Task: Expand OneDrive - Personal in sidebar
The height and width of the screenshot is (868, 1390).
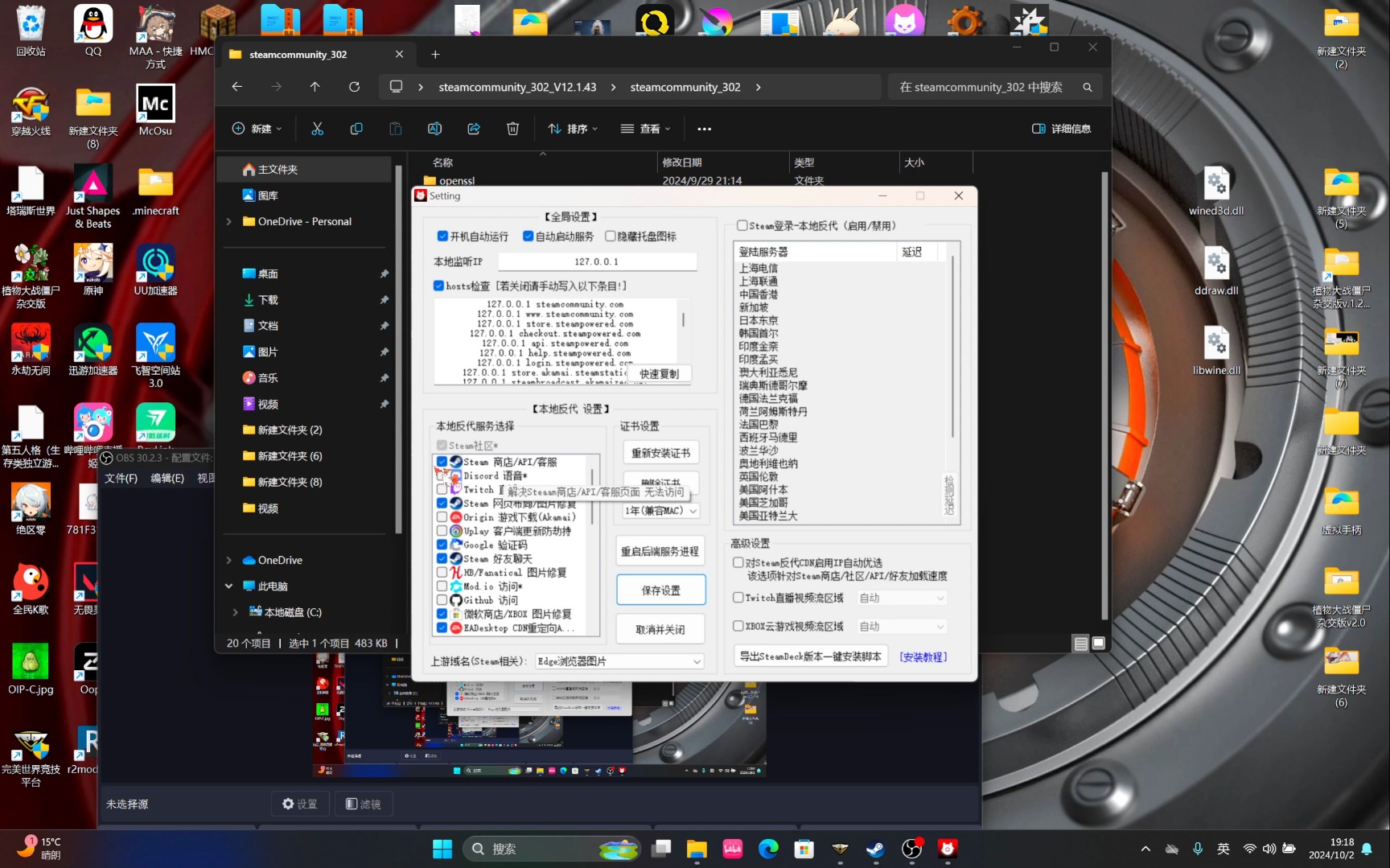Action: tap(228, 222)
